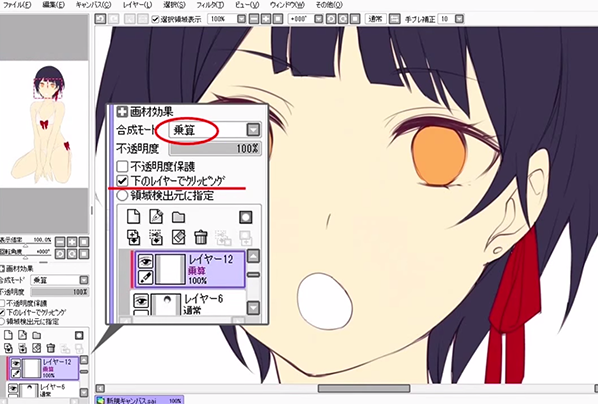Screen dimensions: 598x404
Task: Hide レイヤー12 via eye icon in sidebar
Action: [x=16, y=363]
